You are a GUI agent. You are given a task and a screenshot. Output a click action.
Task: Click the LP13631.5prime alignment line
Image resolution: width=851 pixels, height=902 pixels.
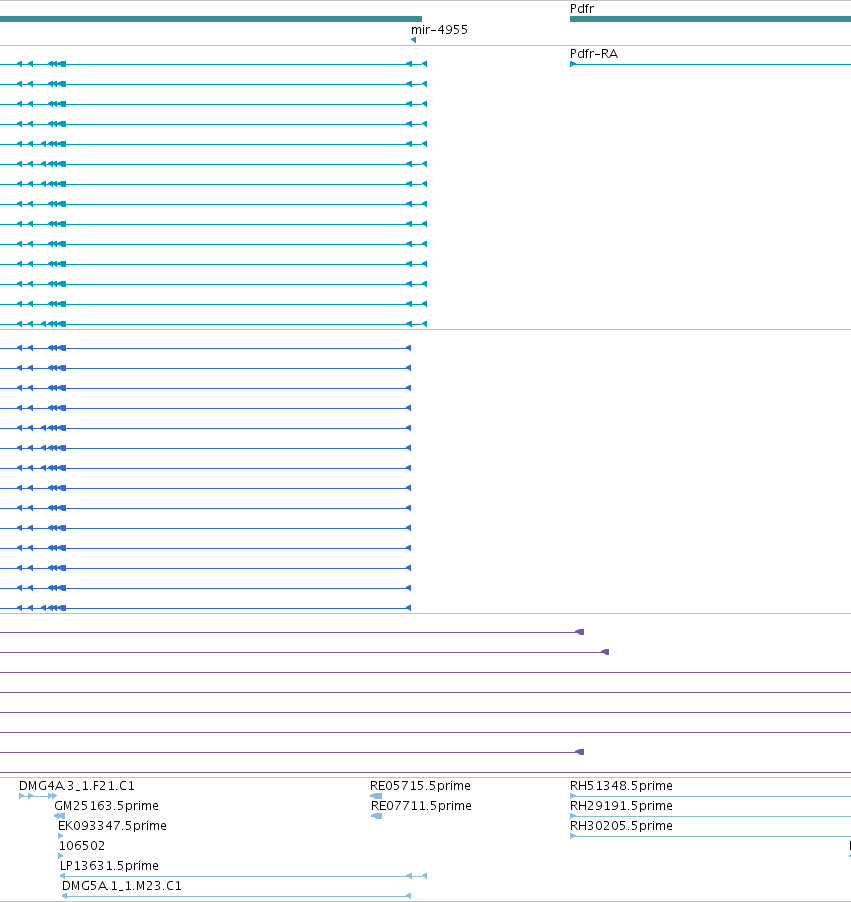243,876
